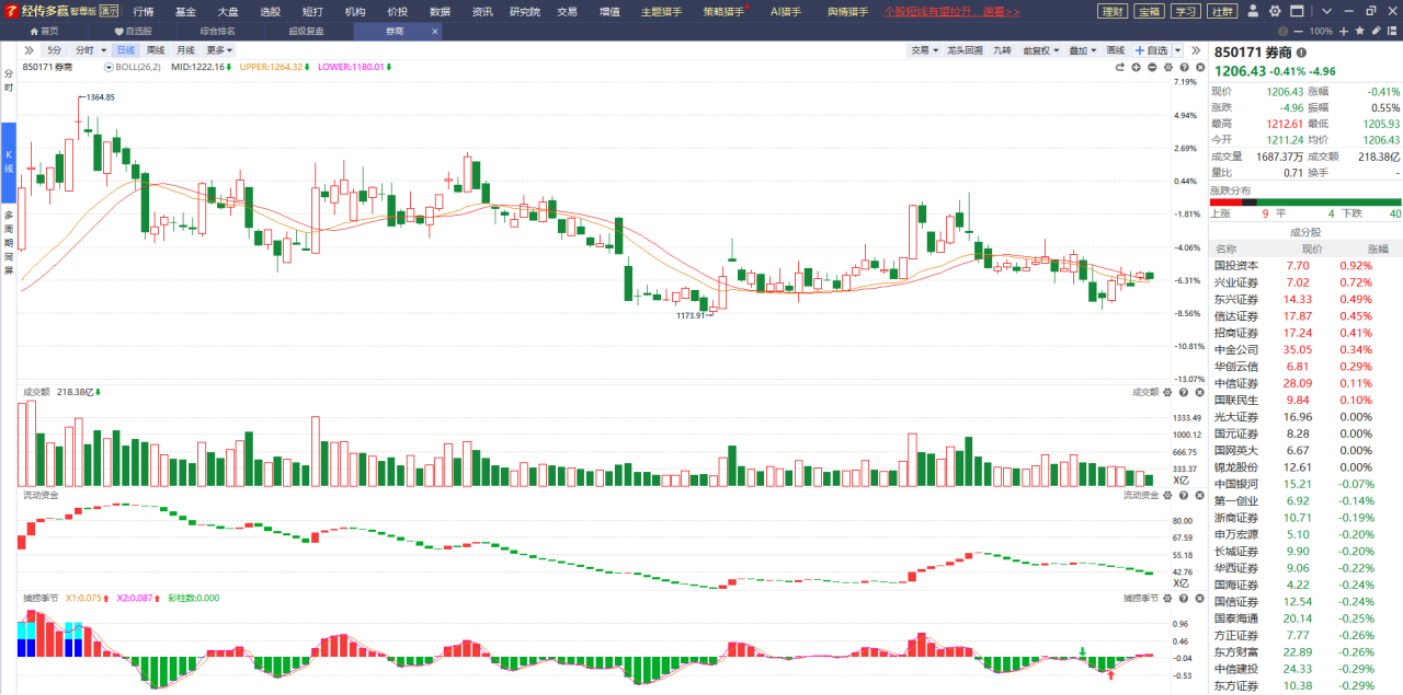Click the 理财 button
The image size is (1403, 695).
[1111, 11]
